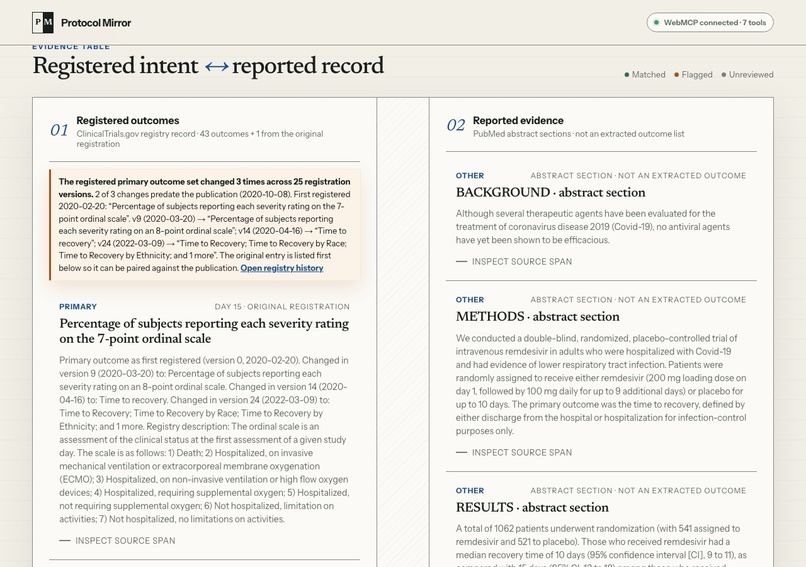Click the double-arrow icon in the page heading
Viewport: 806px width, 567px height.
point(216,66)
